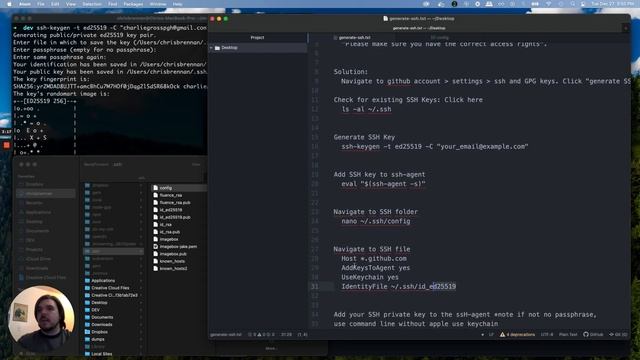Expand the Applications folder chevron in the Finder column
This screenshot has height=360, width=640.
(x=141, y=281)
